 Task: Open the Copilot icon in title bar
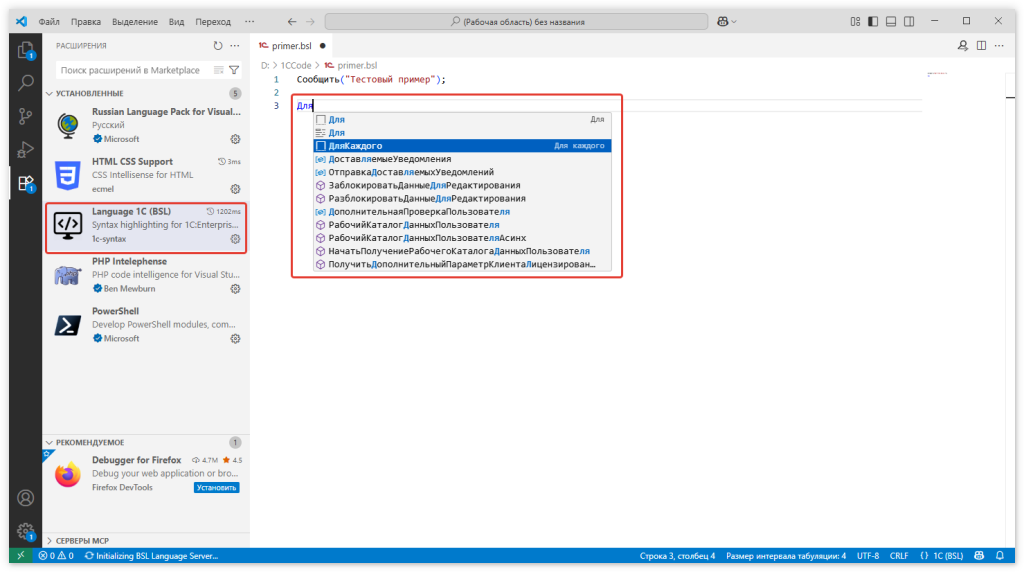click(x=722, y=22)
